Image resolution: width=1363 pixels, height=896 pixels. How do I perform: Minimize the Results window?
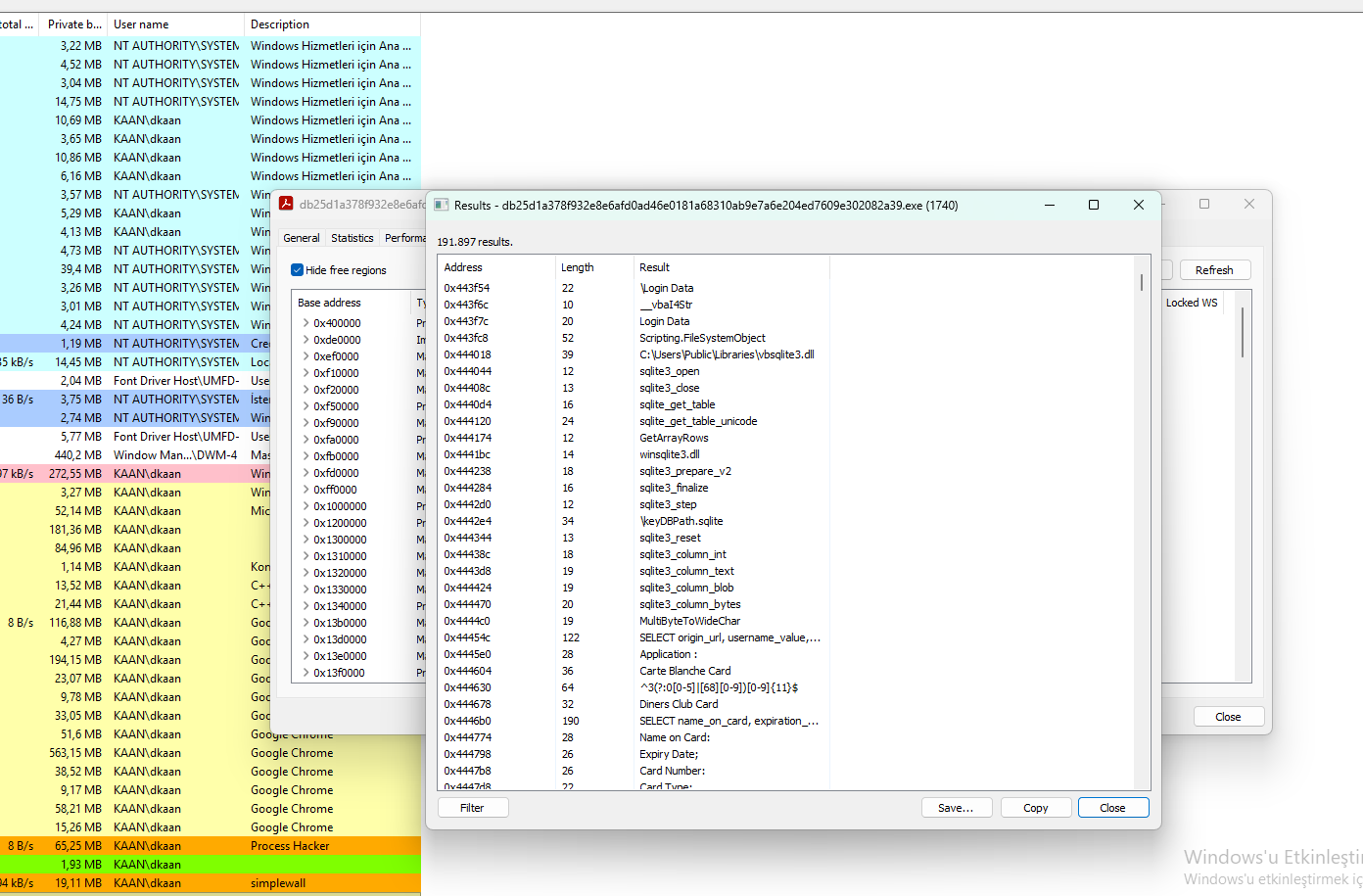coord(1050,205)
